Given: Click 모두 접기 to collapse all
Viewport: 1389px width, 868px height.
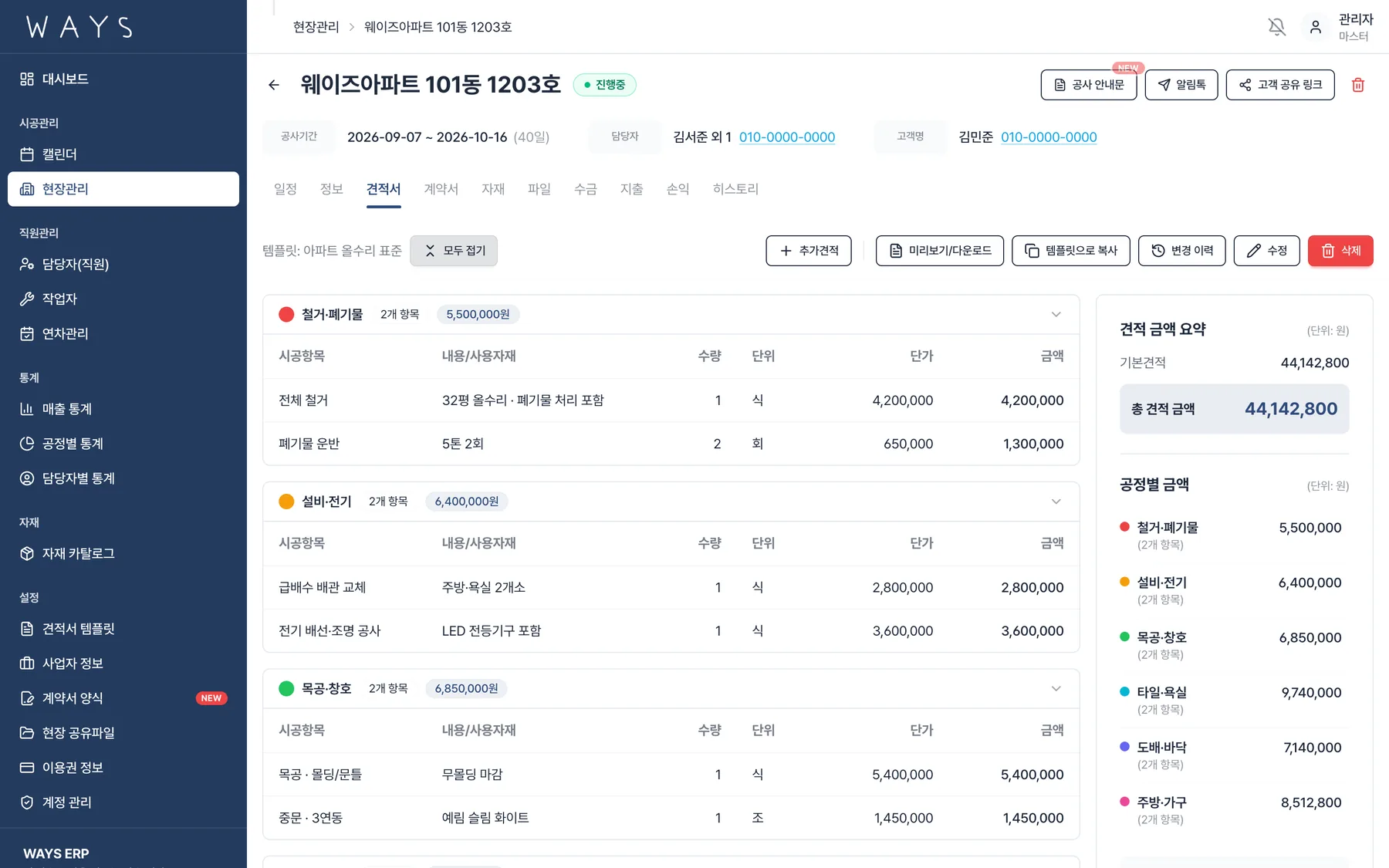Looking at the screenshot, I should tap(454, 251).
